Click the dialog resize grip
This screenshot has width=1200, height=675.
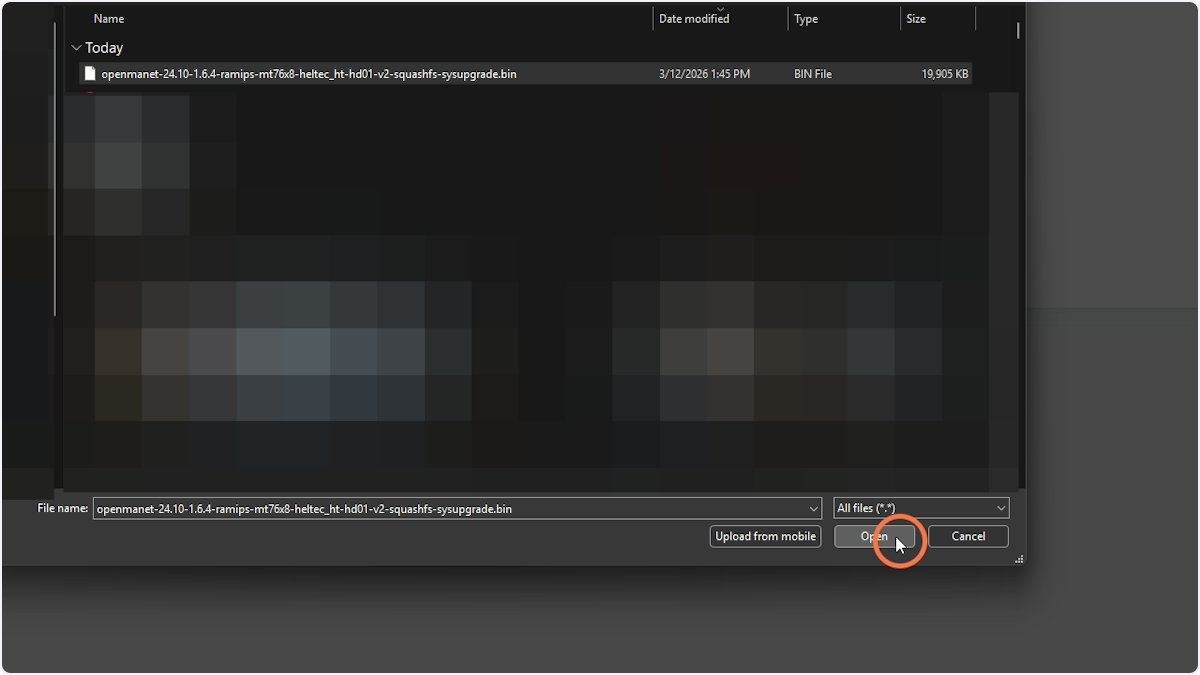coord(1018,557)
